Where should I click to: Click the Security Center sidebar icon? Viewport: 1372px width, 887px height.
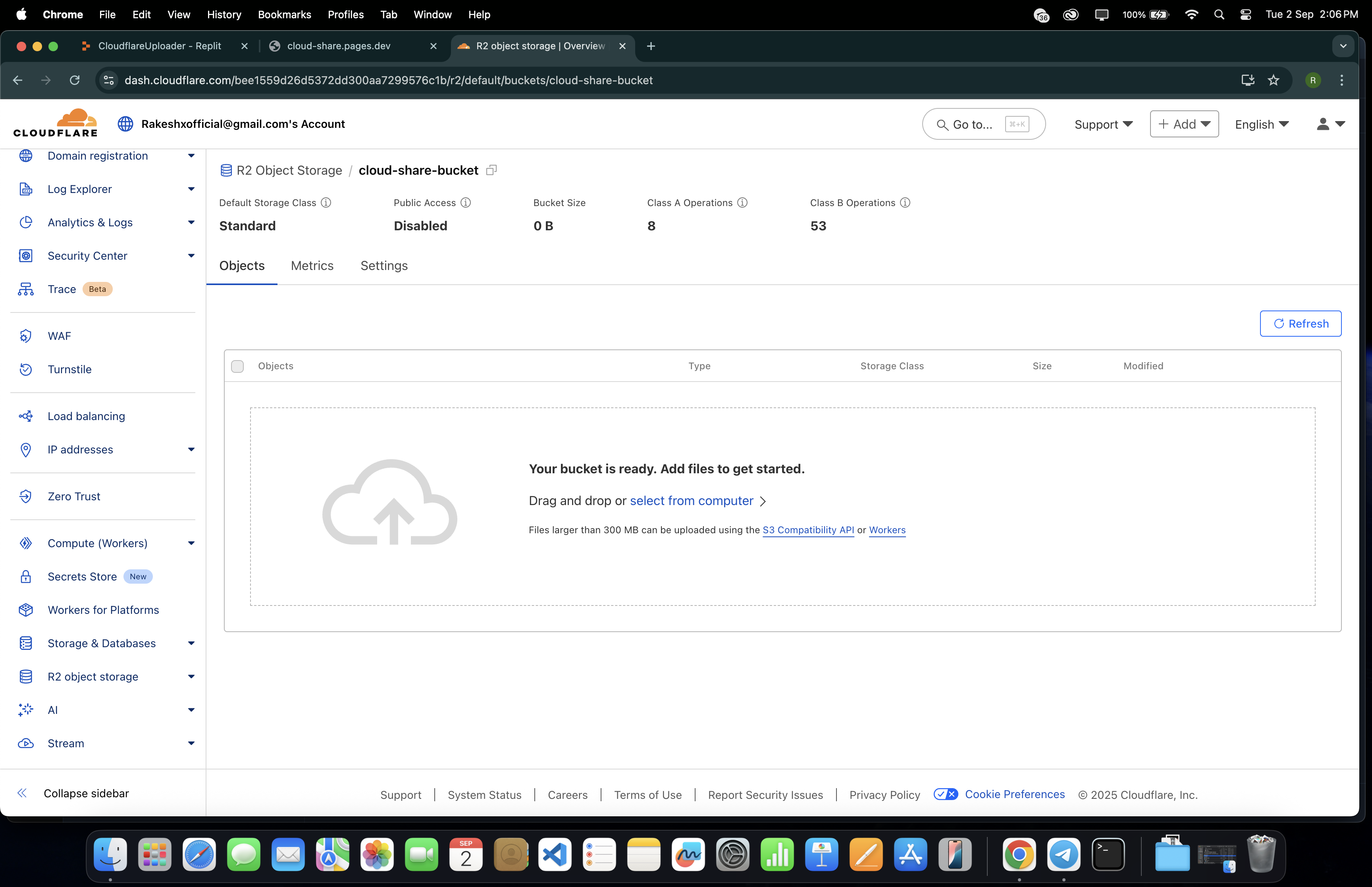click(x=26, y=256)
